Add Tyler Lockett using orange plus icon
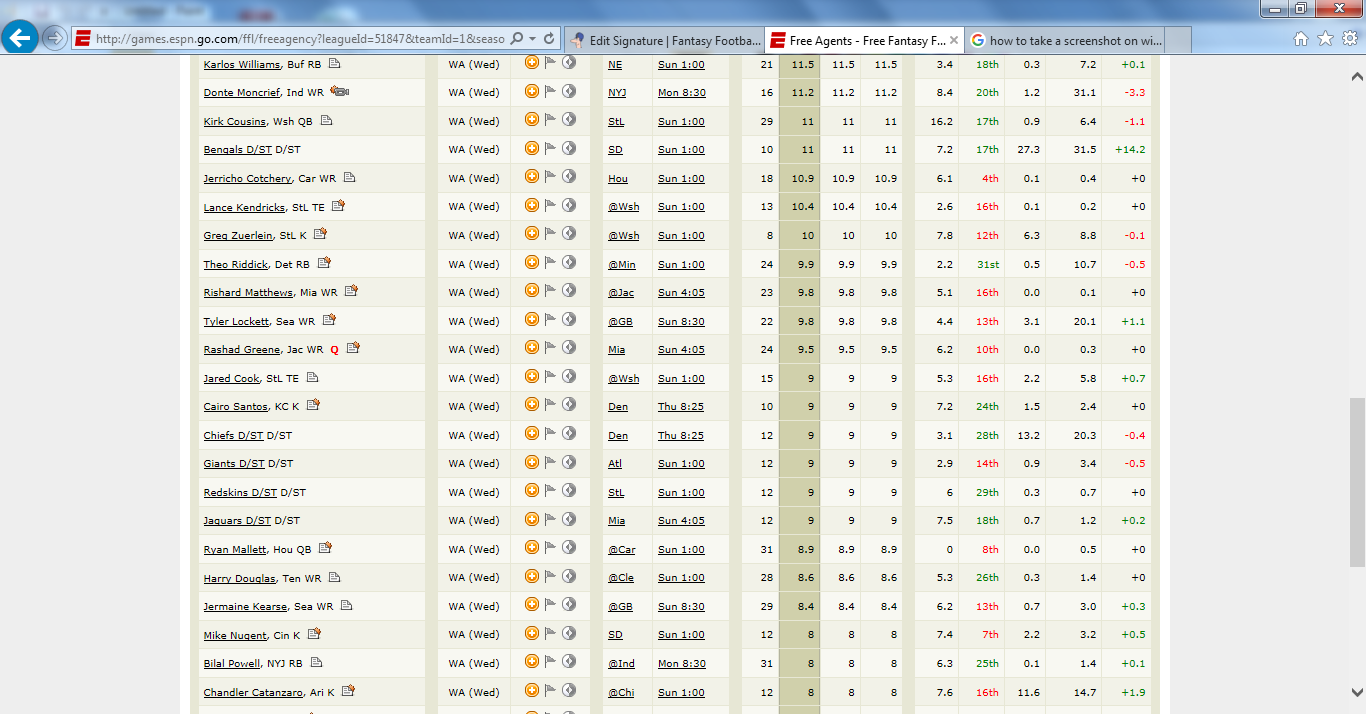Image resolution: width=1366 pixels, height=714 pixels. [x=532, y=320]
